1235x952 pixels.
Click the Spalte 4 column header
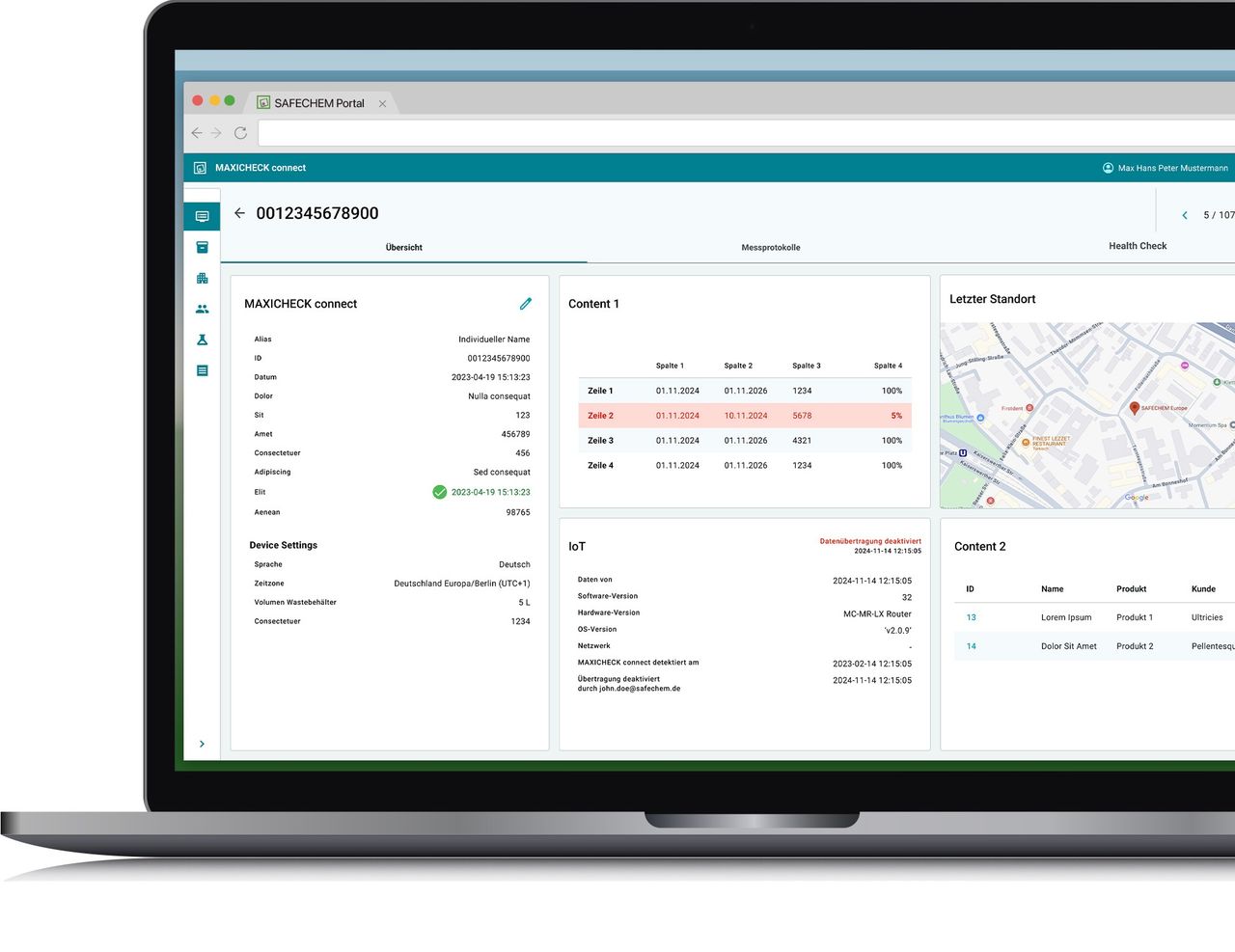888,366
